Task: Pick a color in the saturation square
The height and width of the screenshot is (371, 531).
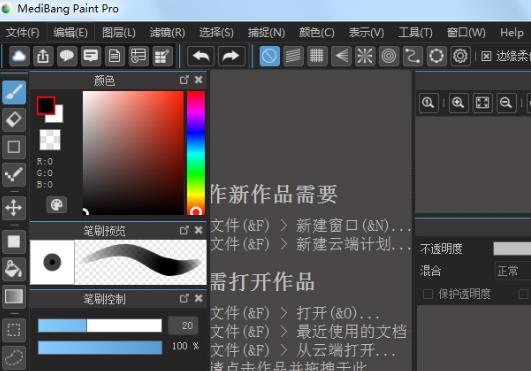Action: click(x=133, y=153)
